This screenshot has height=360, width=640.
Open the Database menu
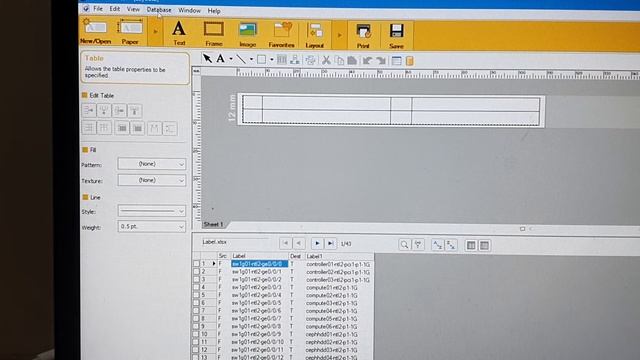[x=159, y=10]
